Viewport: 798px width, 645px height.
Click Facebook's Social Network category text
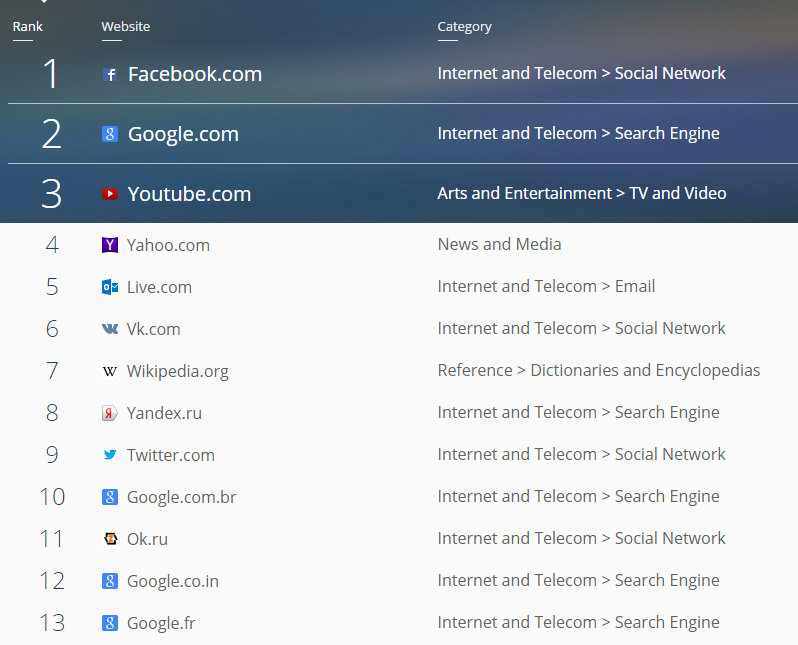pyautogui.click(x=582, y=73)
